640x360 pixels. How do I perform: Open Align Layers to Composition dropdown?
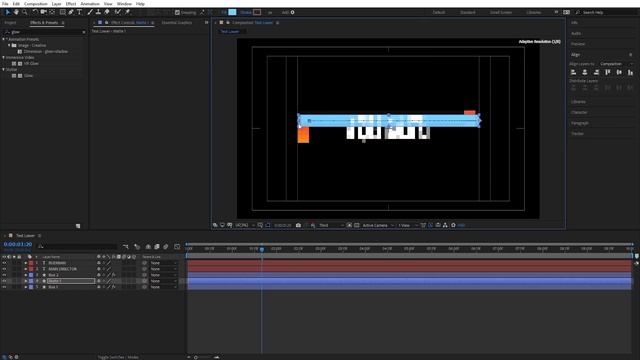click(x=617, y=64)
